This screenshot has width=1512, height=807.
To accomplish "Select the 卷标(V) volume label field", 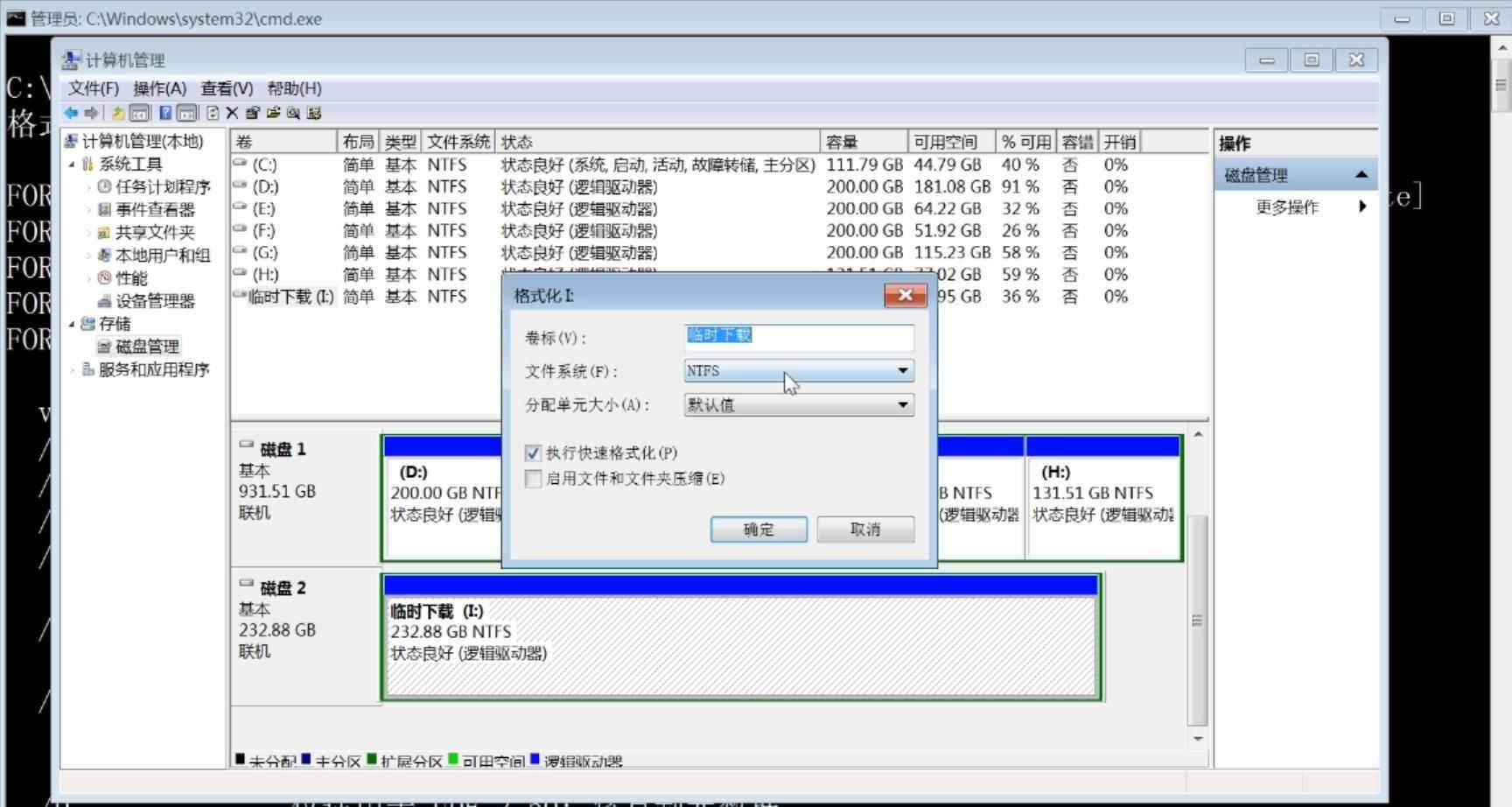I will coord(797,337).
